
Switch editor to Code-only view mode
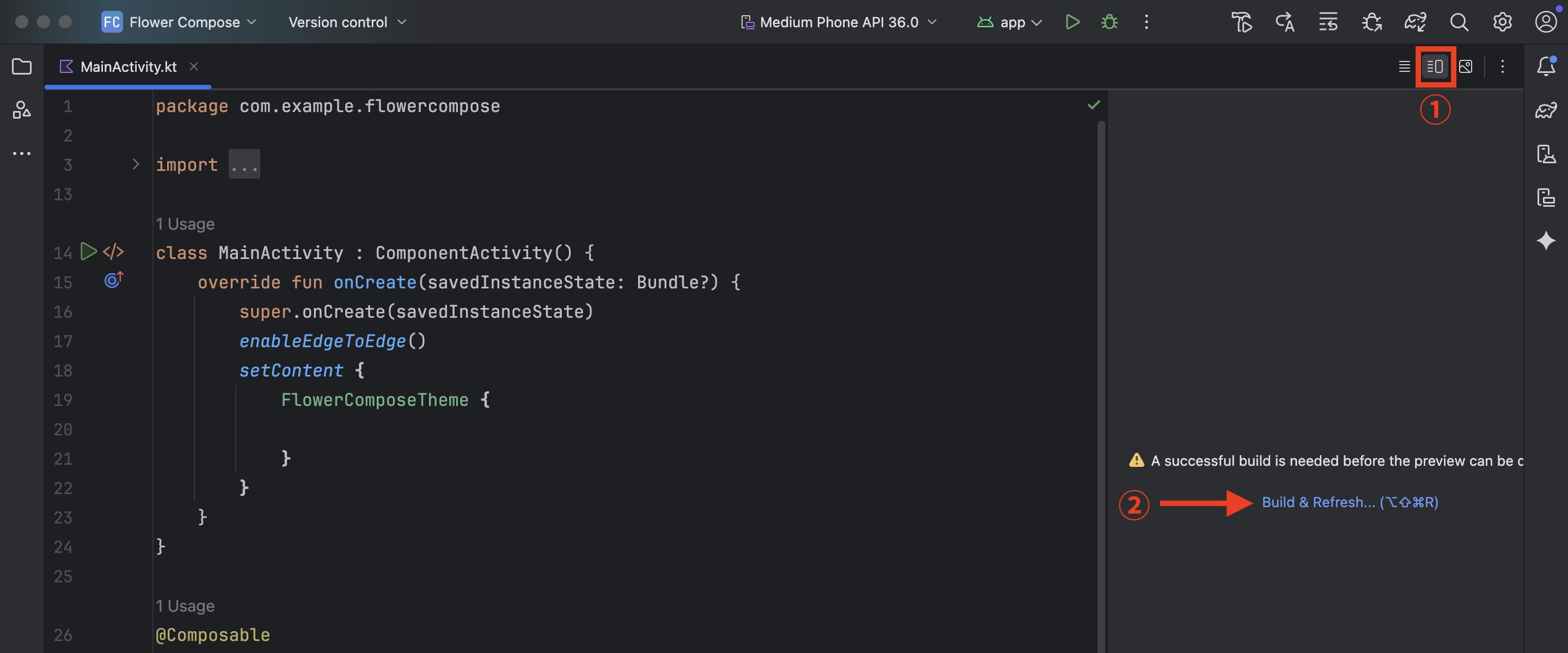coord(1404,66)
